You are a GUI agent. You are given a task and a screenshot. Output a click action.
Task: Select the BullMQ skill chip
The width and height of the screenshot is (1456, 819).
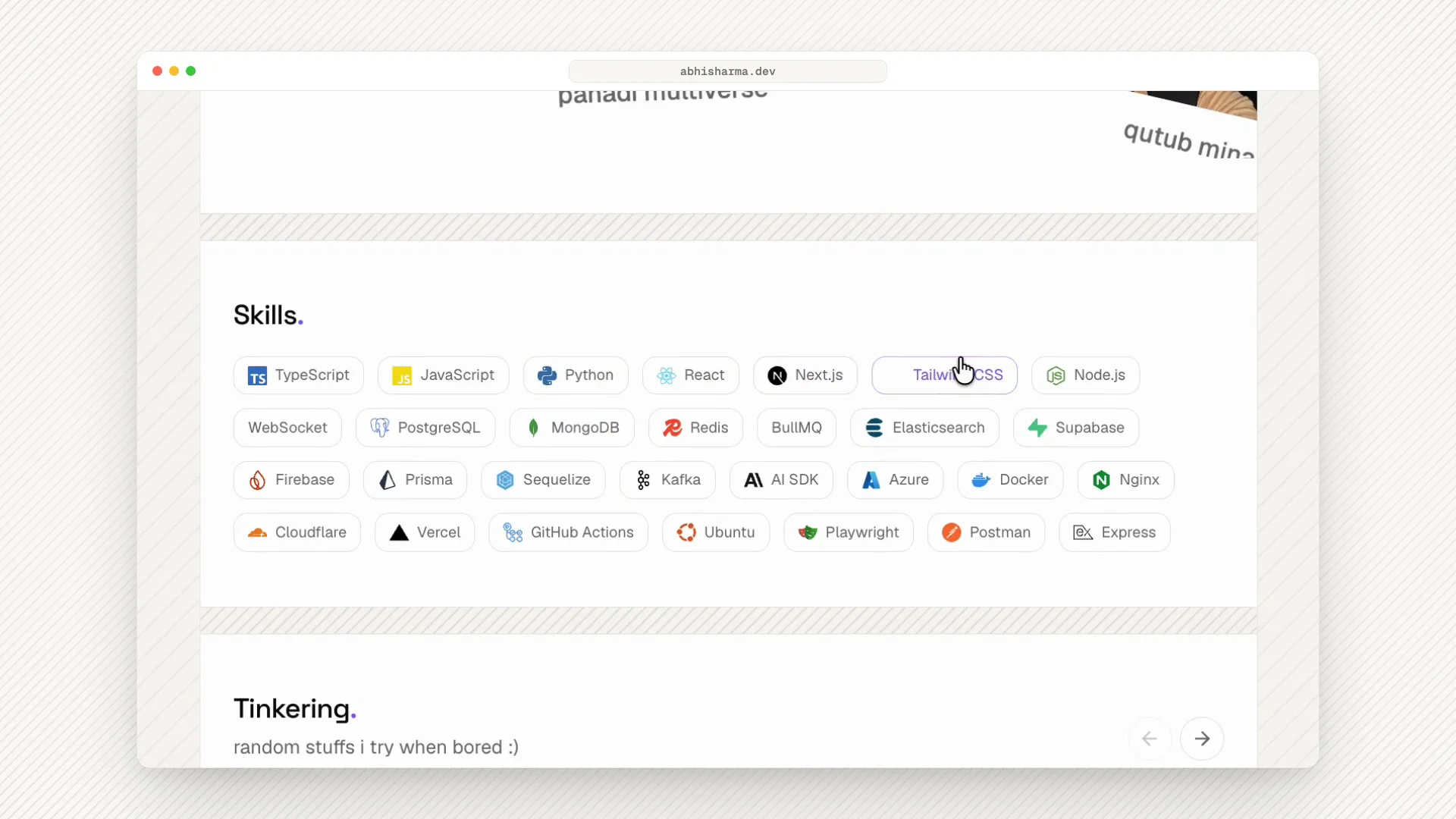point(796,428)
